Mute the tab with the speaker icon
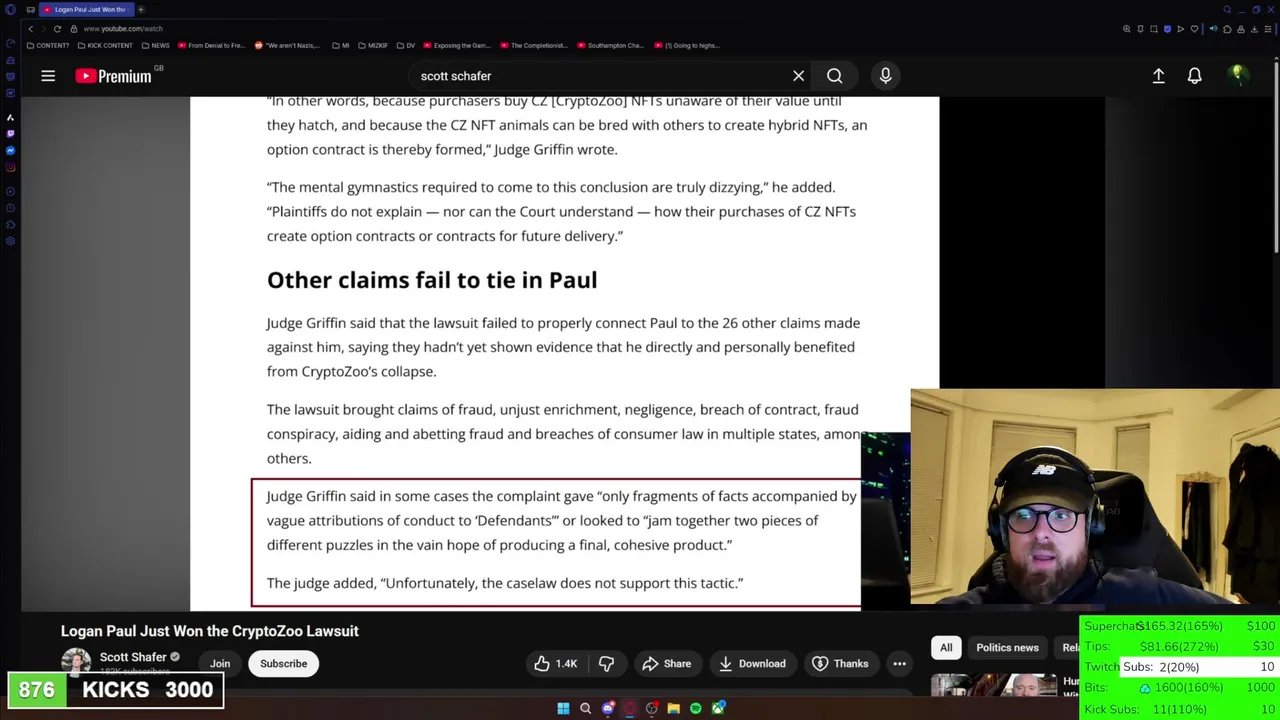 [1214, 29]
